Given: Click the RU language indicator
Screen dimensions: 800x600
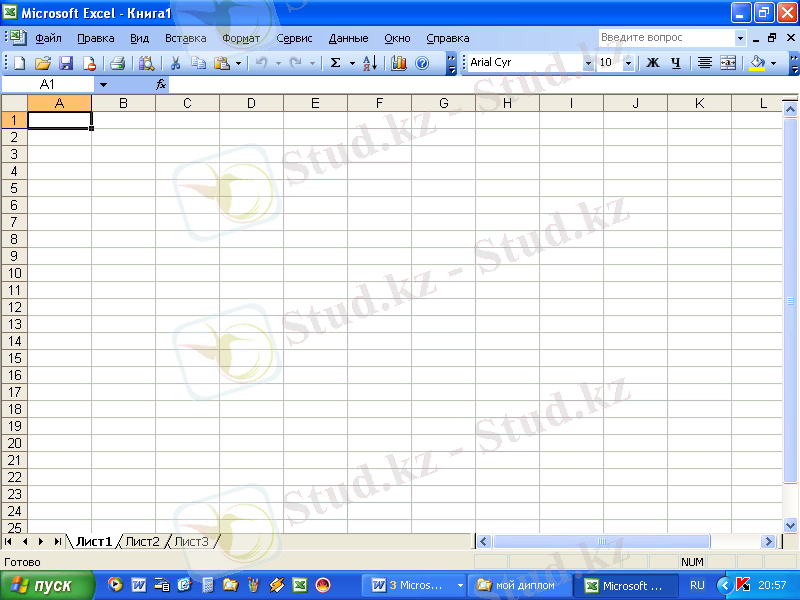Looking at the screenshot, I should pos(697,585).
